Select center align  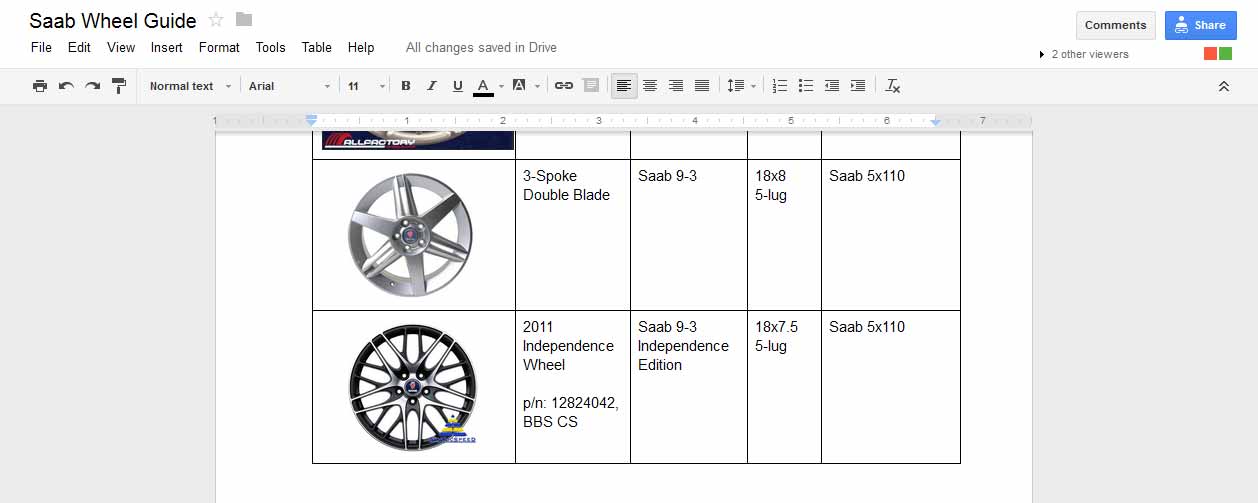pos(650,86)
